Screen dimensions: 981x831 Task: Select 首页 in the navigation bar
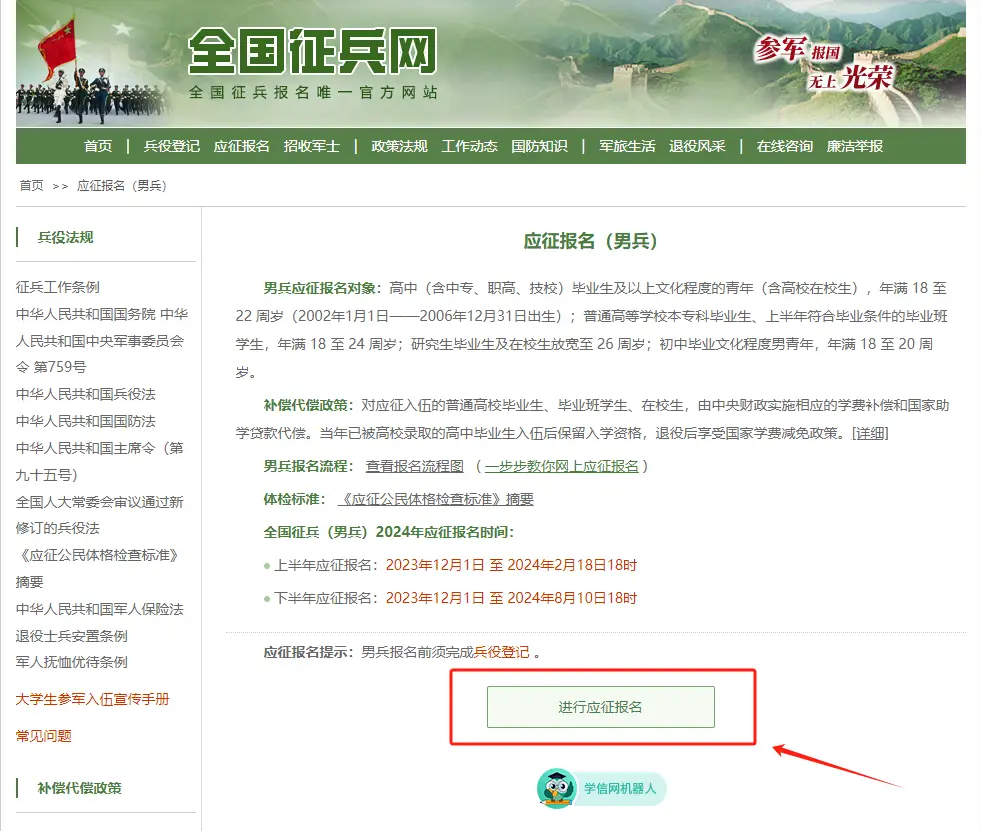pyautogui.click(x=98, y=145)
